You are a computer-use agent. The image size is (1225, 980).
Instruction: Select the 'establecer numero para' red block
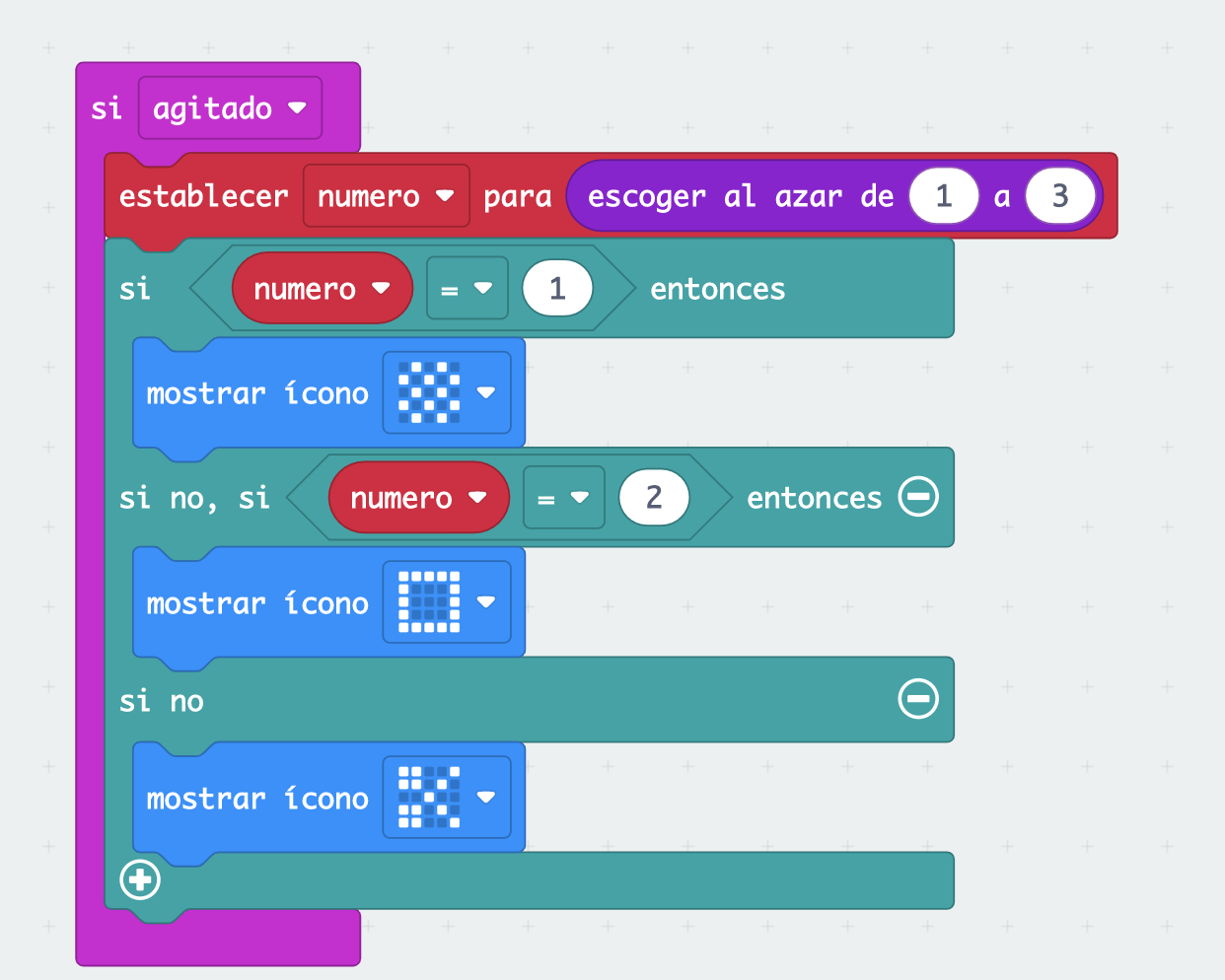click(202, 195)
